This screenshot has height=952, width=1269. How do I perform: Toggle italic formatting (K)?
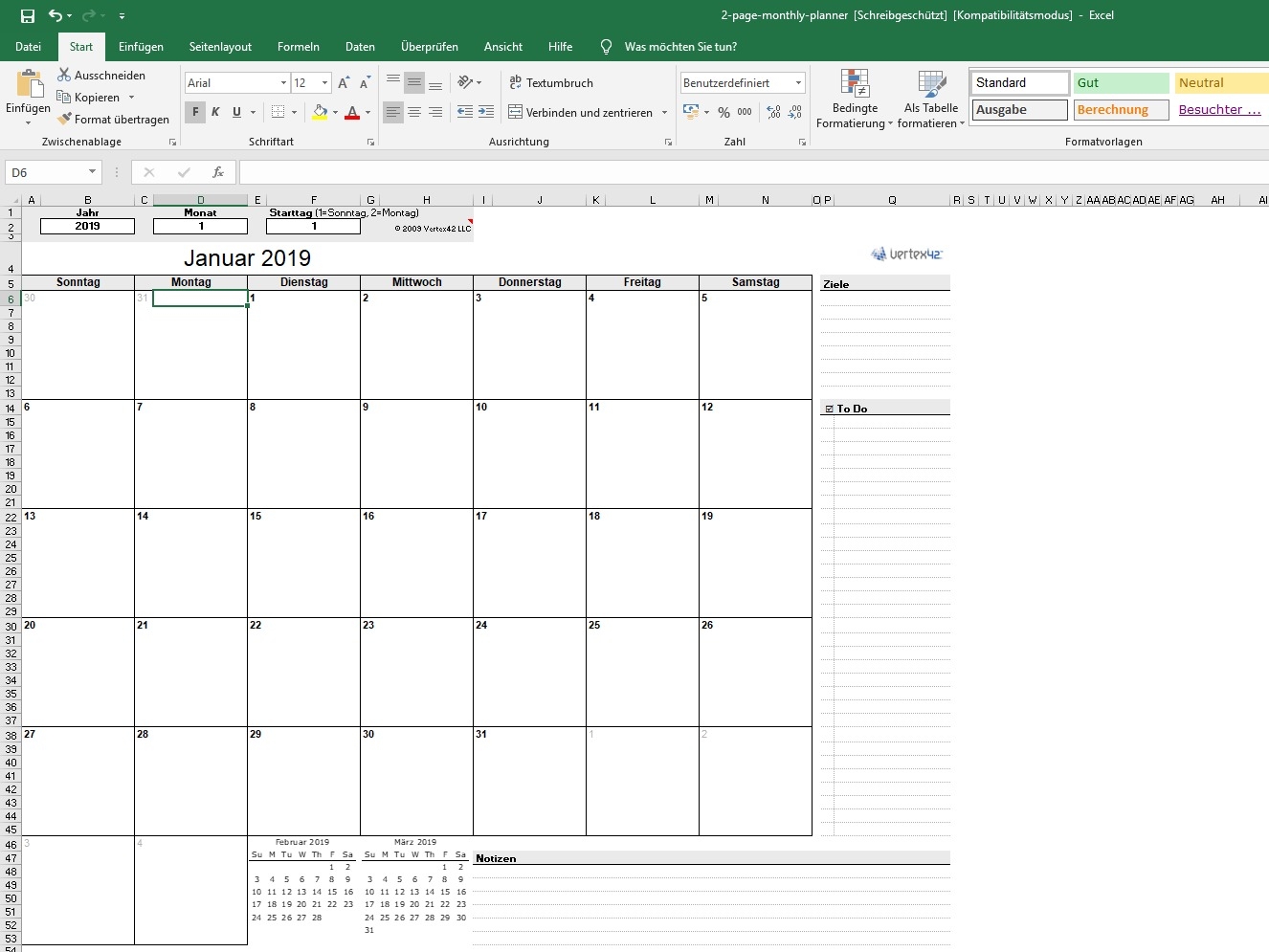point(215,112)
